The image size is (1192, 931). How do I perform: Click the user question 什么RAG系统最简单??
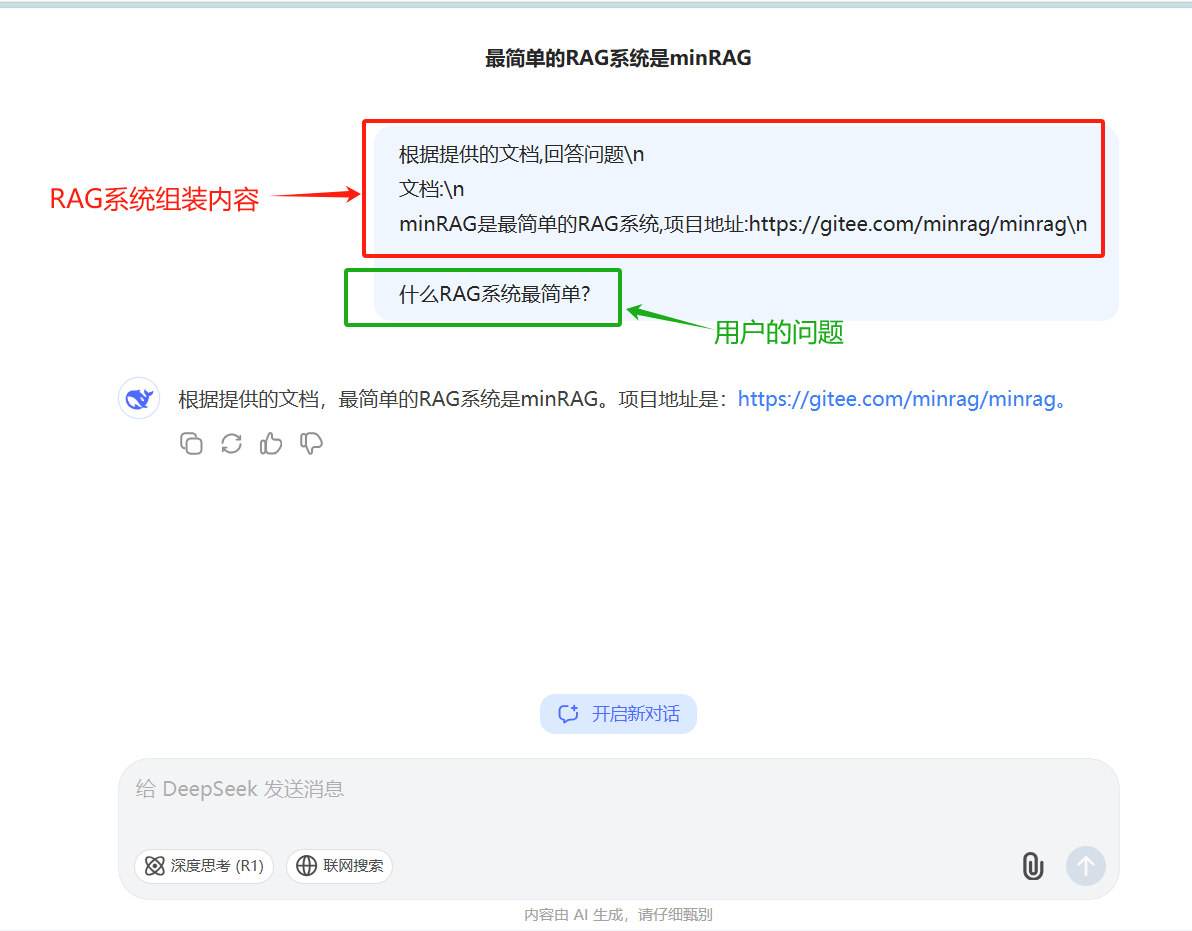[494, 294]
